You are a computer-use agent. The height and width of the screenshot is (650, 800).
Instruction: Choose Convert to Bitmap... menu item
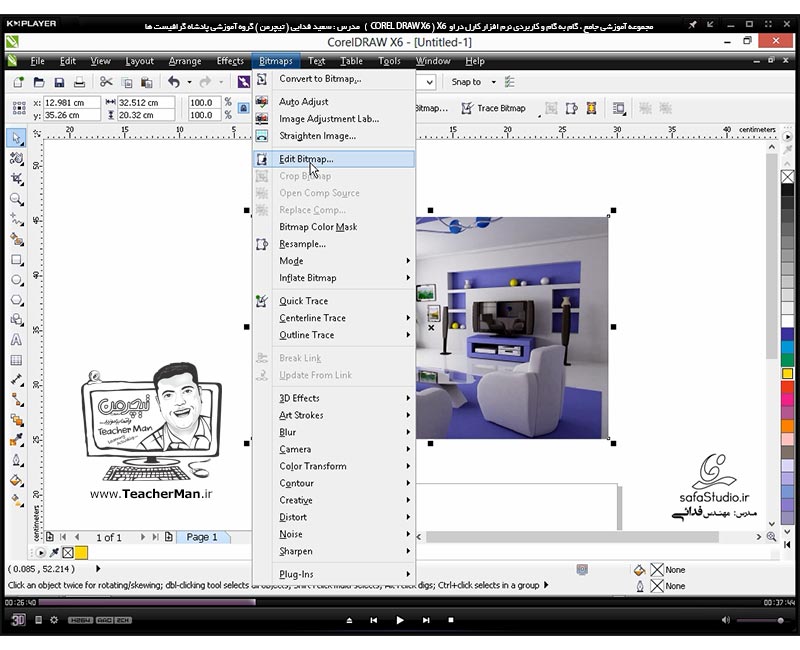click(334, 79)
